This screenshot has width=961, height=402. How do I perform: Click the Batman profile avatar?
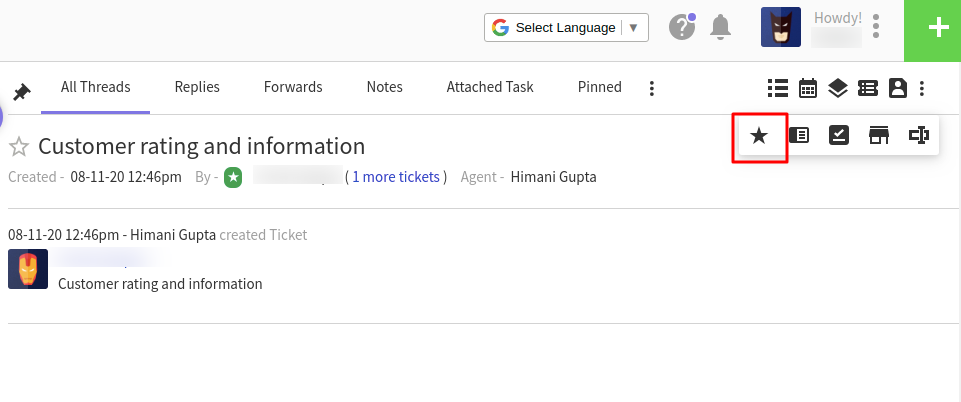(x=781, y=27)
